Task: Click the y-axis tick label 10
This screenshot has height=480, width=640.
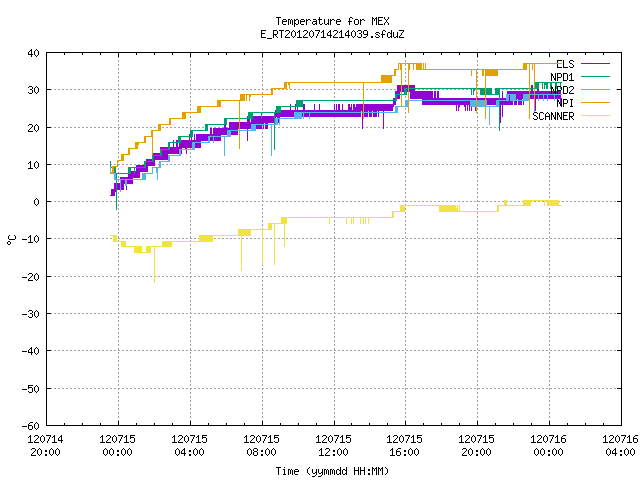Action: pos(33,165)
